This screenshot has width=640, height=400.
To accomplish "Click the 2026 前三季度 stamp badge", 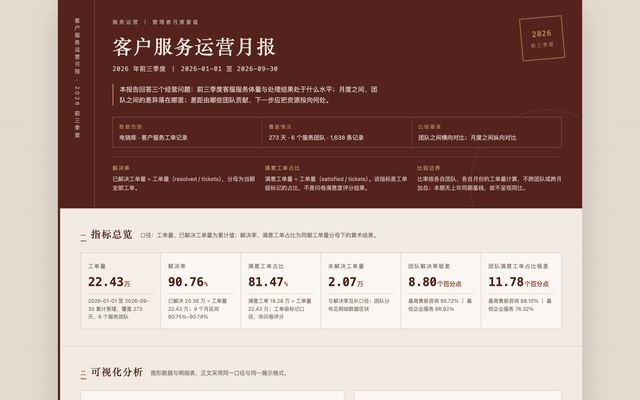I will click(542, 38).
